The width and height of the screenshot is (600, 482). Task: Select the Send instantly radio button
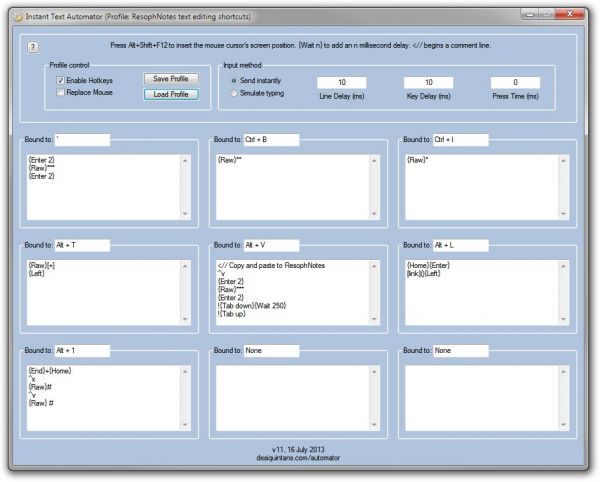[234, 80]
